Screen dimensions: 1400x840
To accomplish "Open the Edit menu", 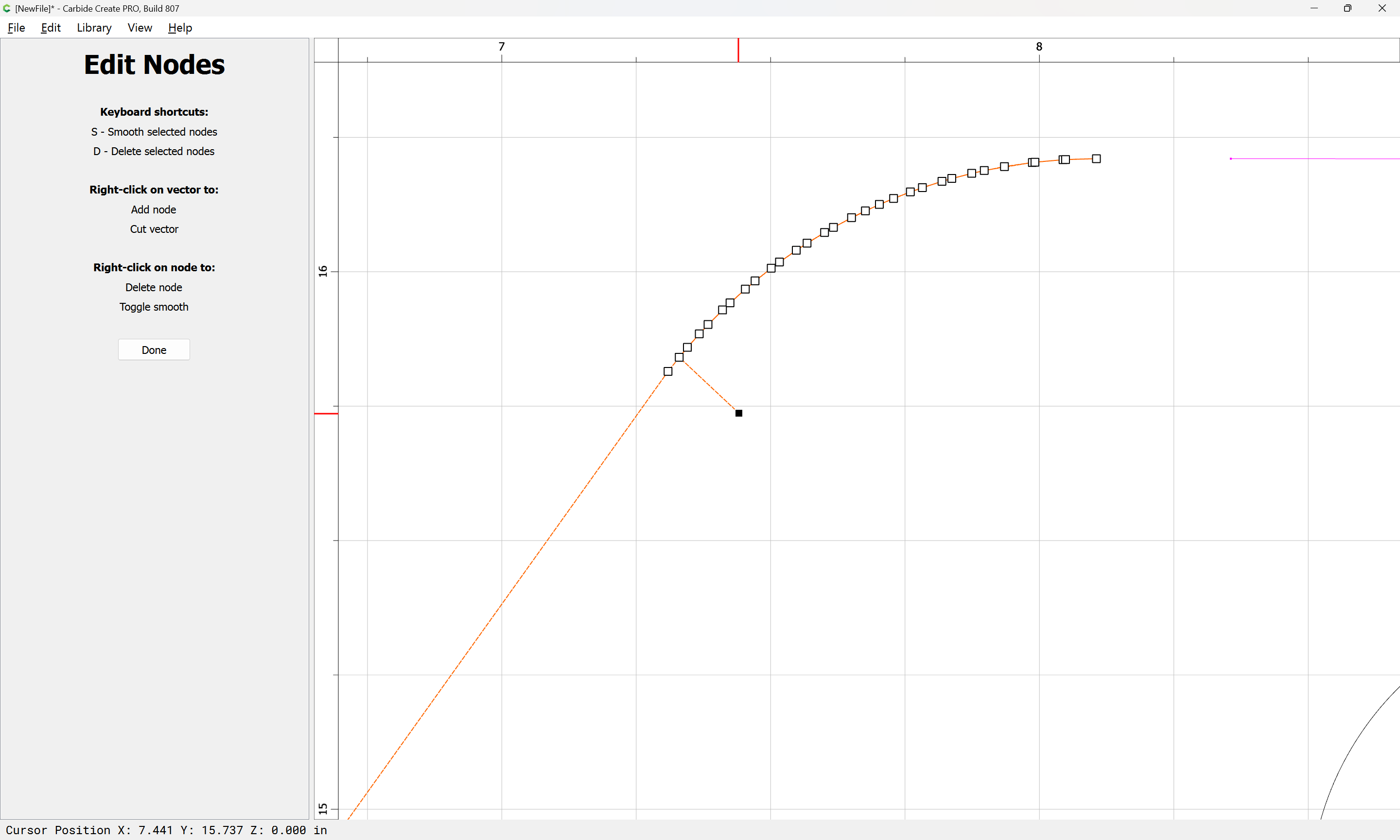I will [x=51, y=28].
